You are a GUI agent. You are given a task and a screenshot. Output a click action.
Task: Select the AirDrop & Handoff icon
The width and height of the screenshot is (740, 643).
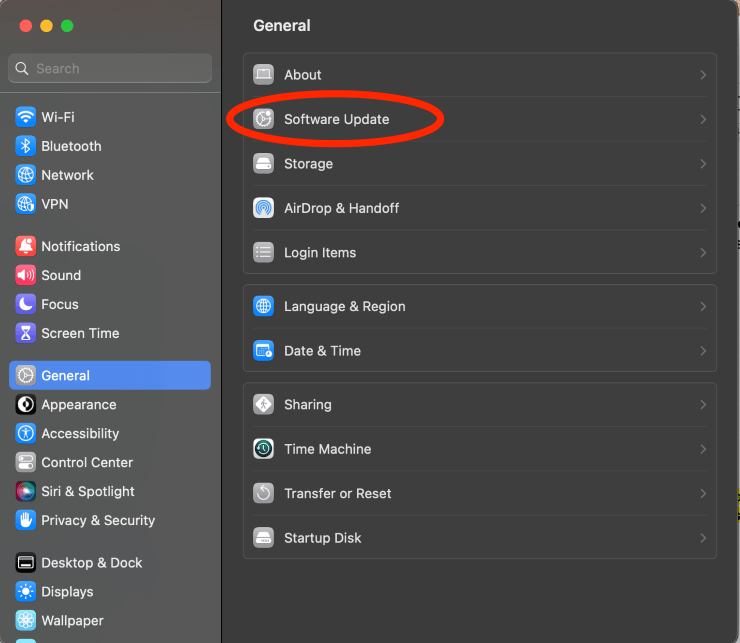click(x=263, y=208)
